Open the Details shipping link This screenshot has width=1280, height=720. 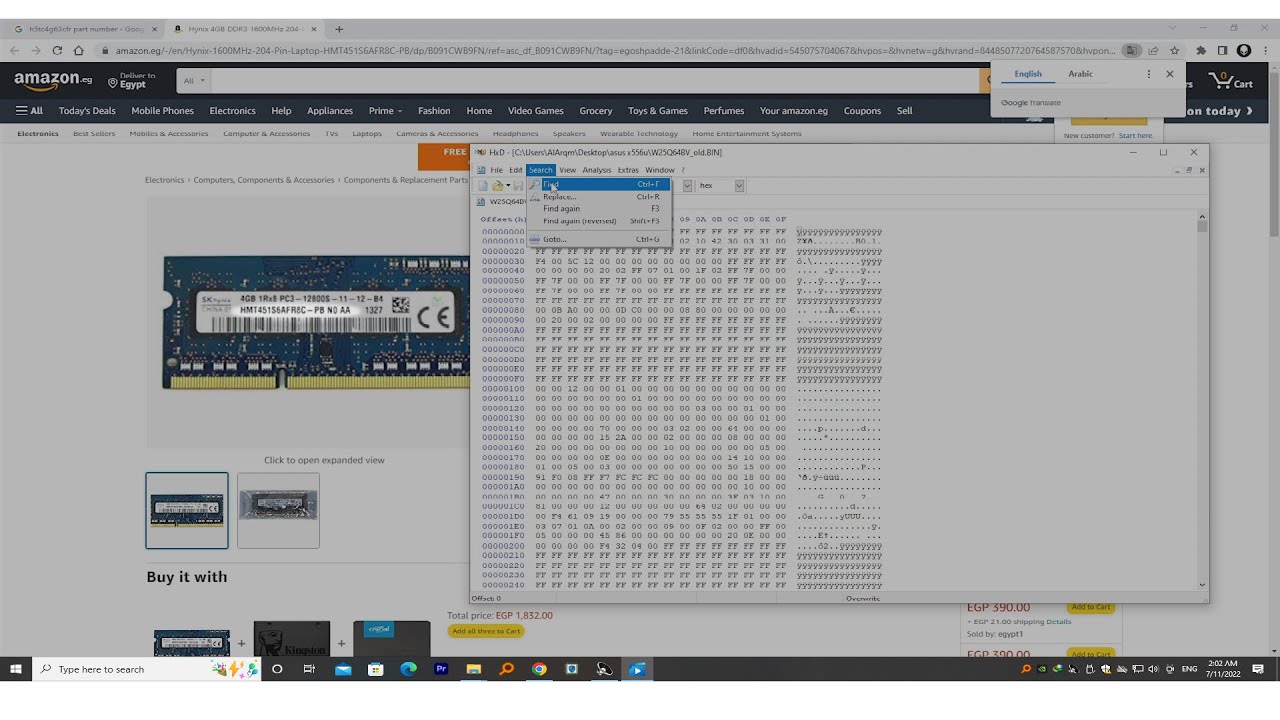tap(1058, 622)
